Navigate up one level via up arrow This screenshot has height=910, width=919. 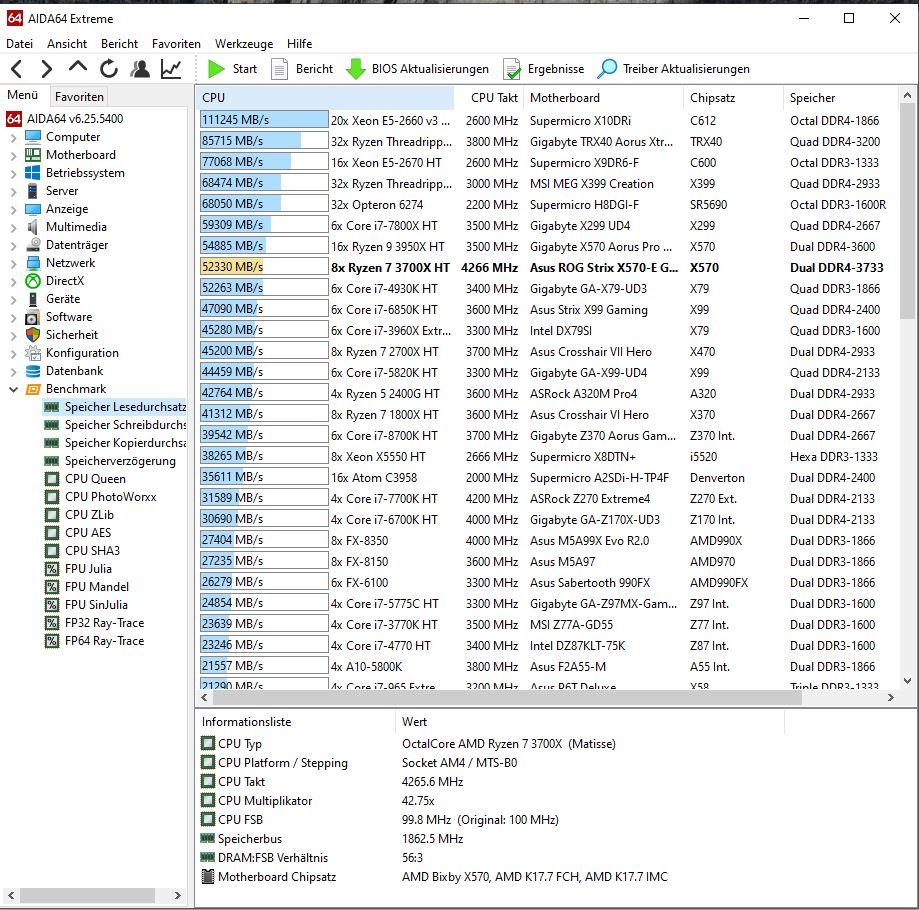(77, 67)
